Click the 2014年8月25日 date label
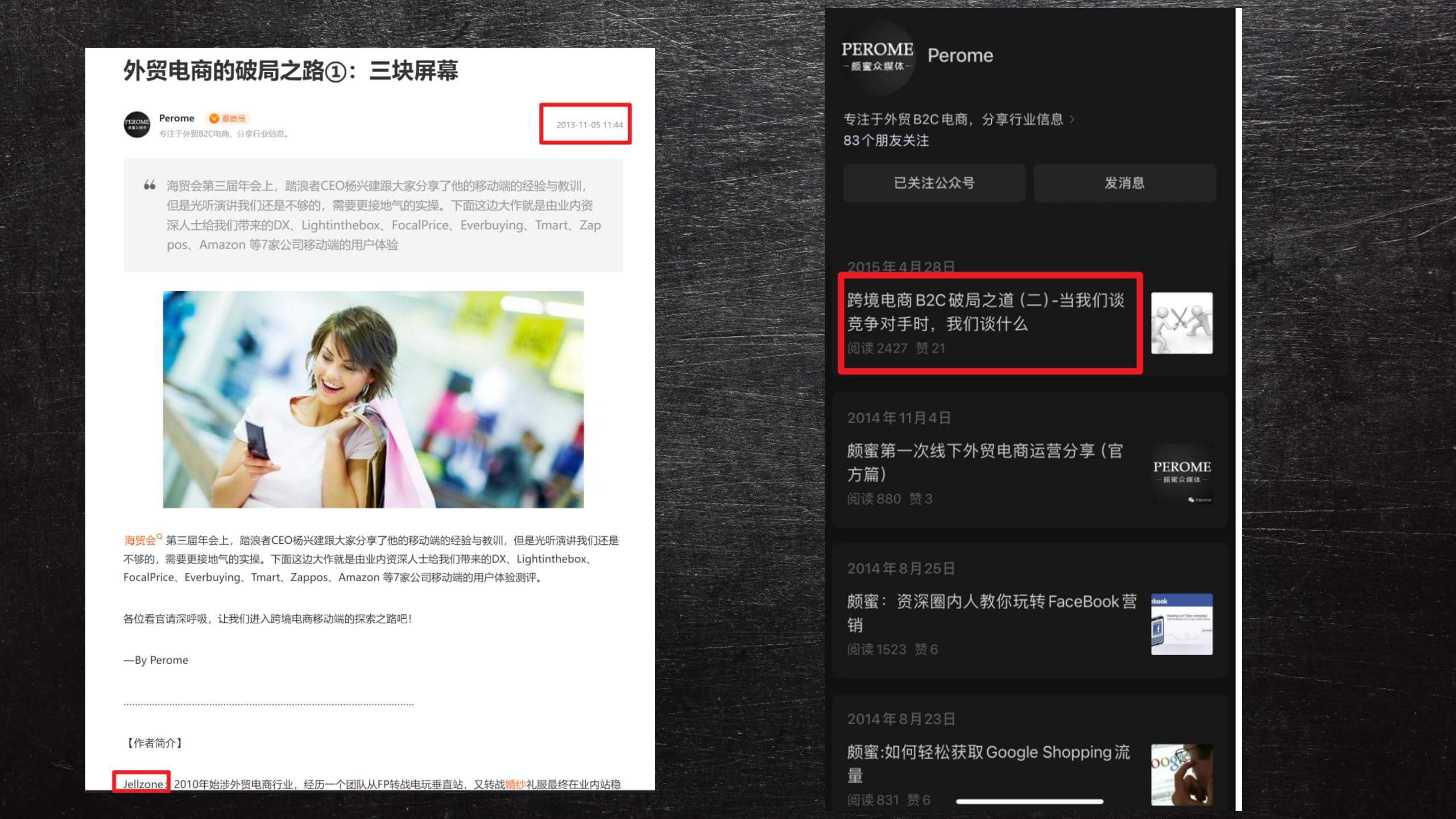The width and height of the screenshot is (1456, 819). coord(901,569)
